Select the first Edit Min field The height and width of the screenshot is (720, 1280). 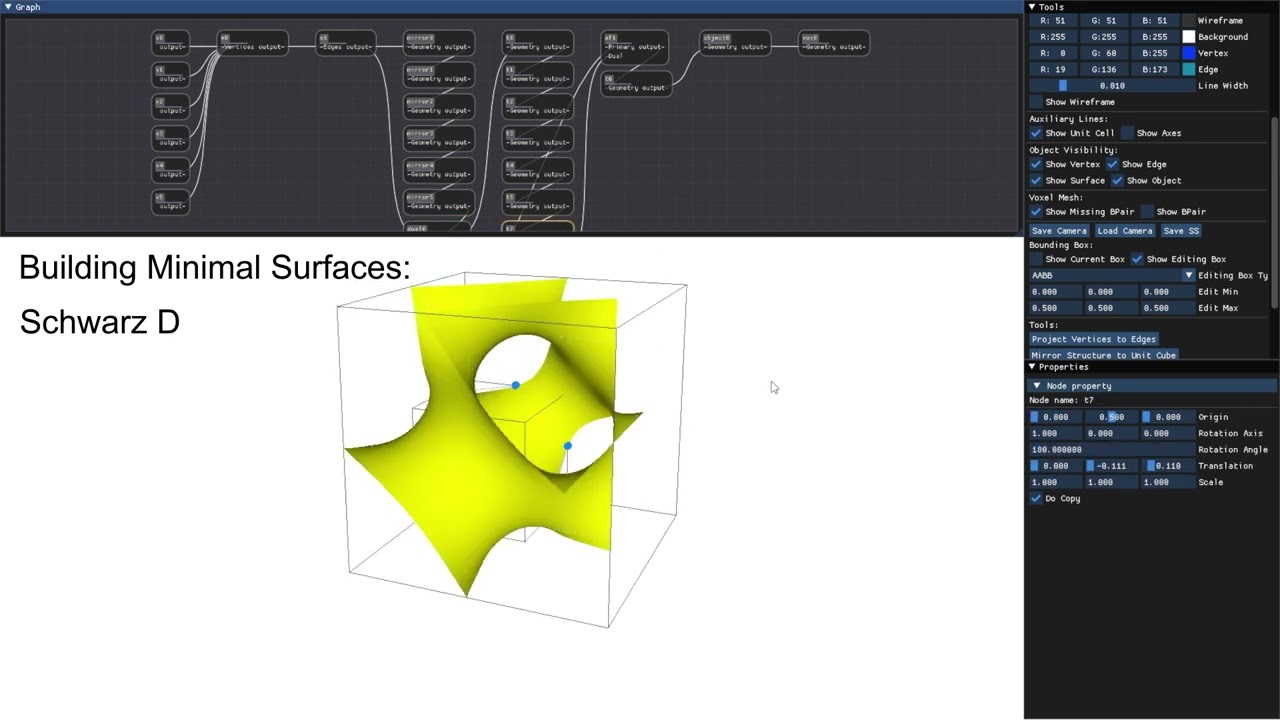[x=1055, y=292]
